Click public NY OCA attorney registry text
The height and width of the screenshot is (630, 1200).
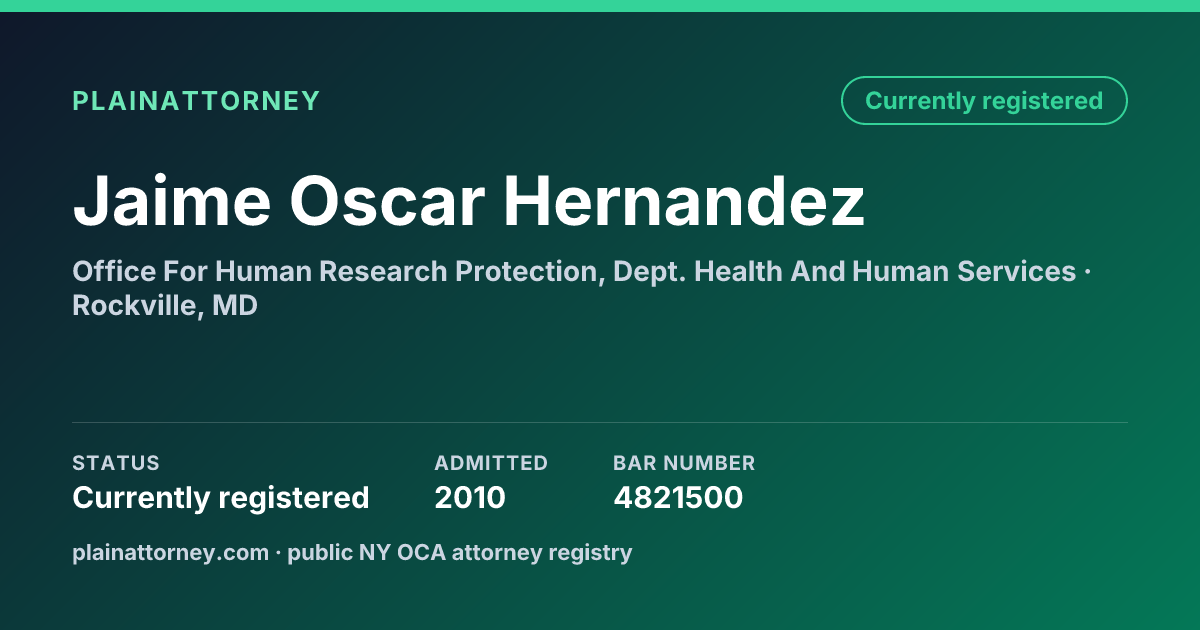point(460,552)
